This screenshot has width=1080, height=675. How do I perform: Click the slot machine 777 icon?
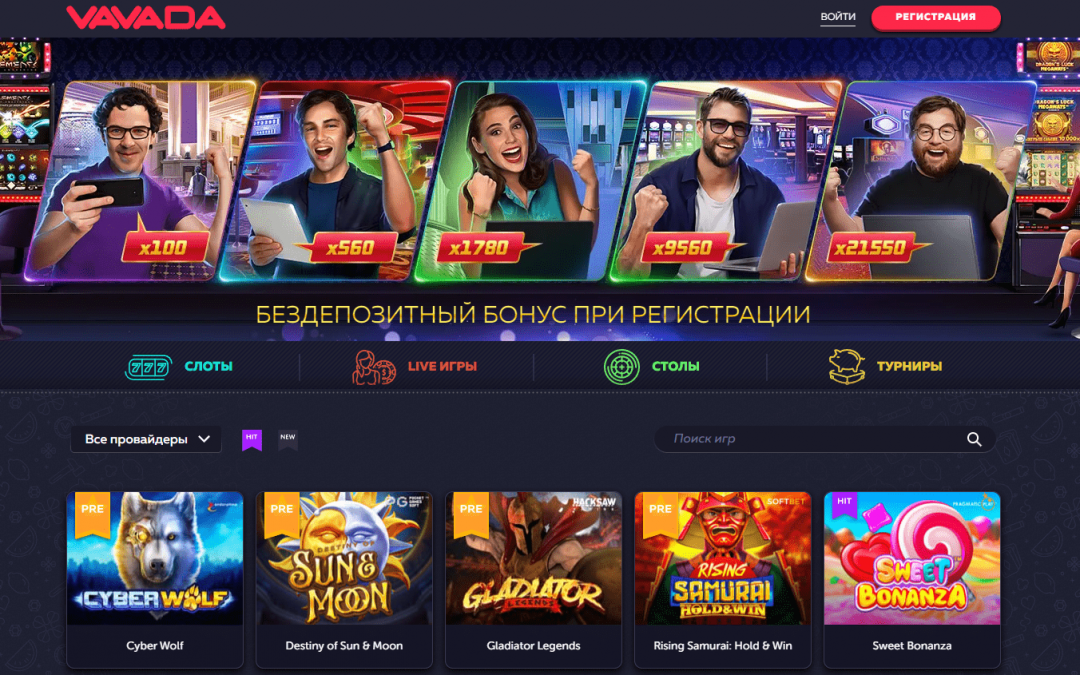point(148,367)
